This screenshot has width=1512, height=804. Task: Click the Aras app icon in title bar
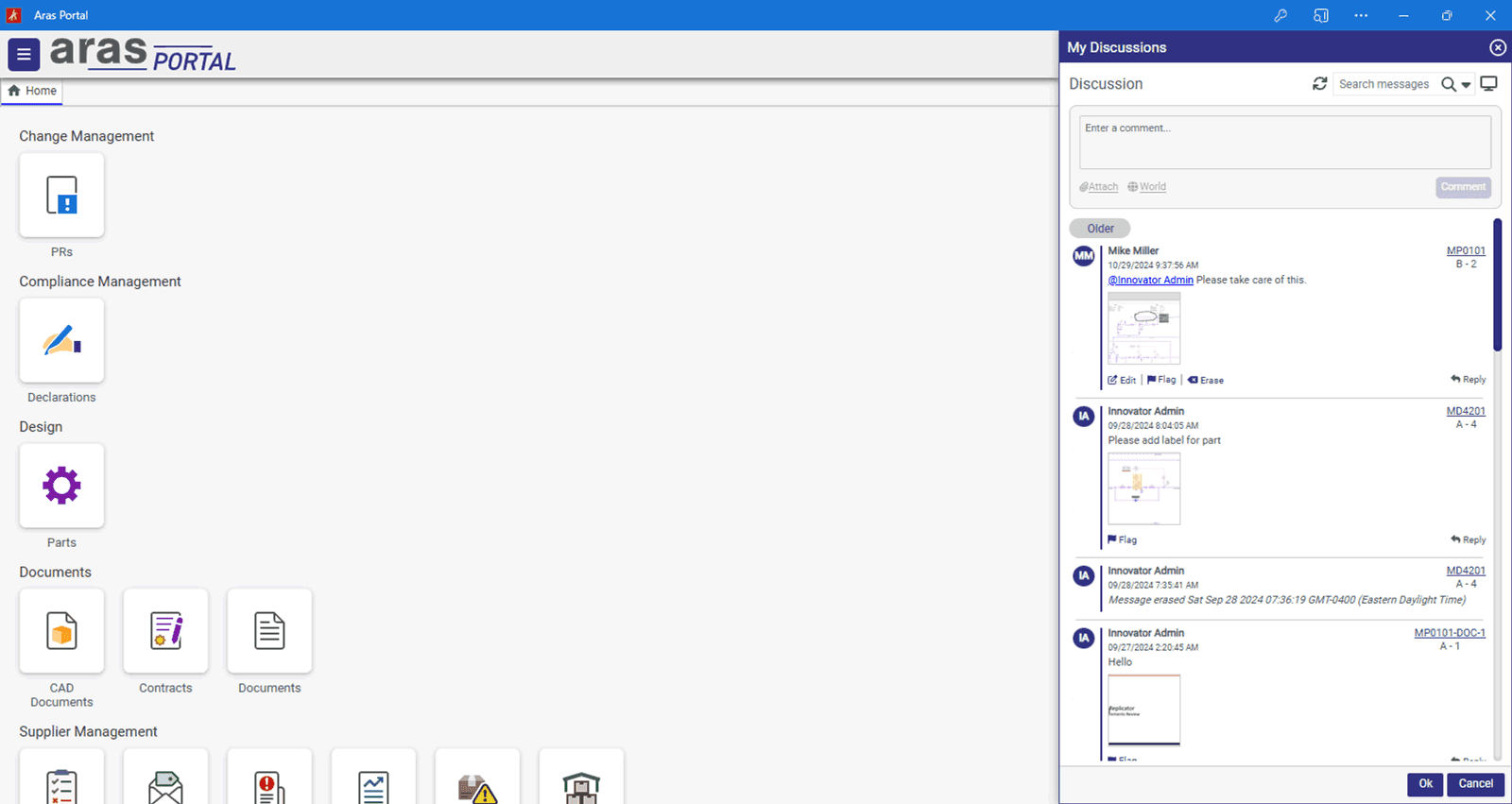[x=13, y=15]
